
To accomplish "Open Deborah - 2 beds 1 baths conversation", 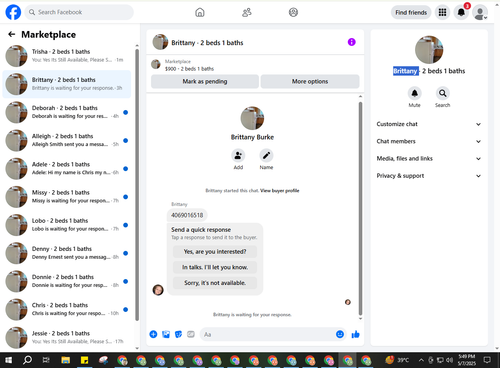I will pyautogui.click(x=67, y=112).
